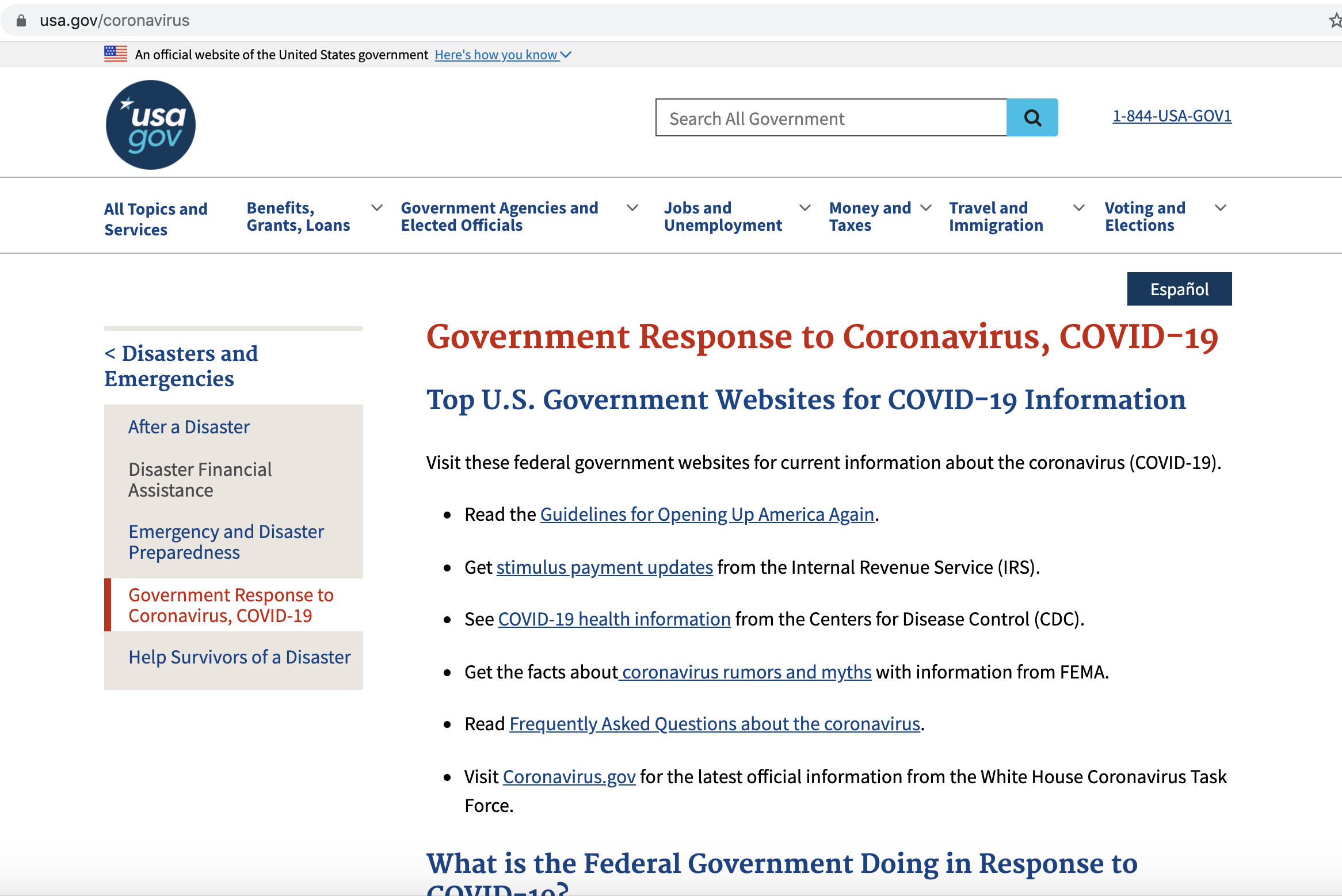Click the lock icon in the address bar
The image size is (1342, 896).
(x=21, y=20)
